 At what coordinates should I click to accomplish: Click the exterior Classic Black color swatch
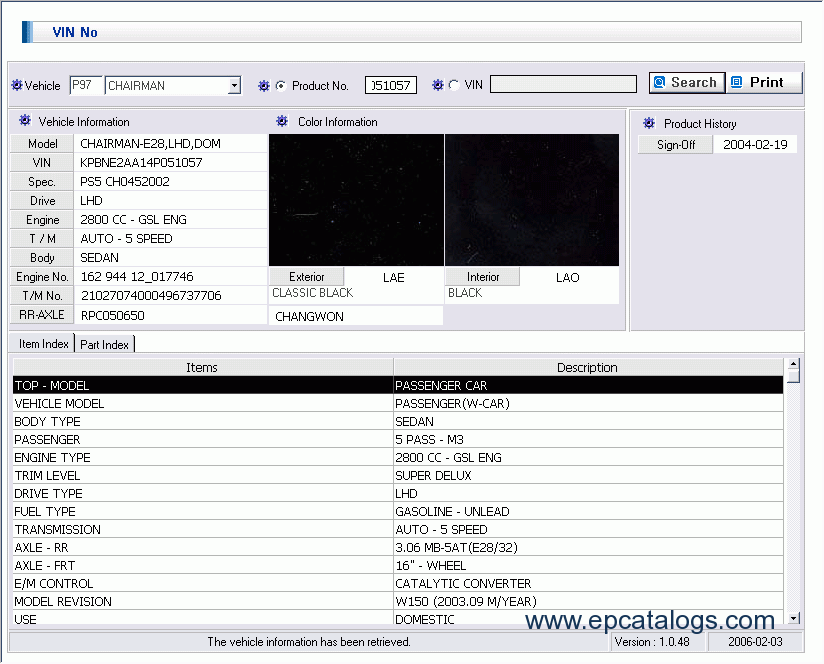(356, 200)
